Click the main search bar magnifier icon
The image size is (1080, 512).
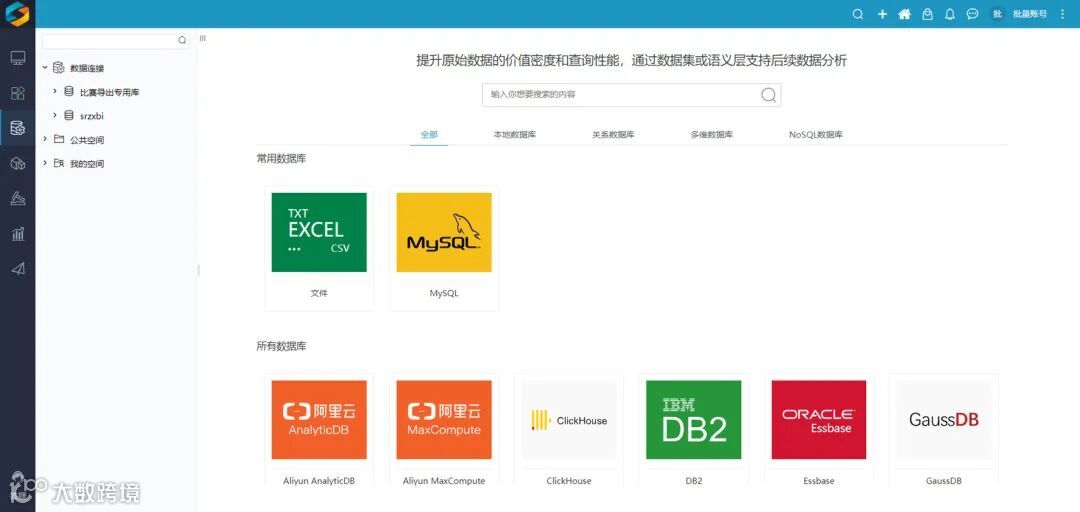tap(769, 95)
